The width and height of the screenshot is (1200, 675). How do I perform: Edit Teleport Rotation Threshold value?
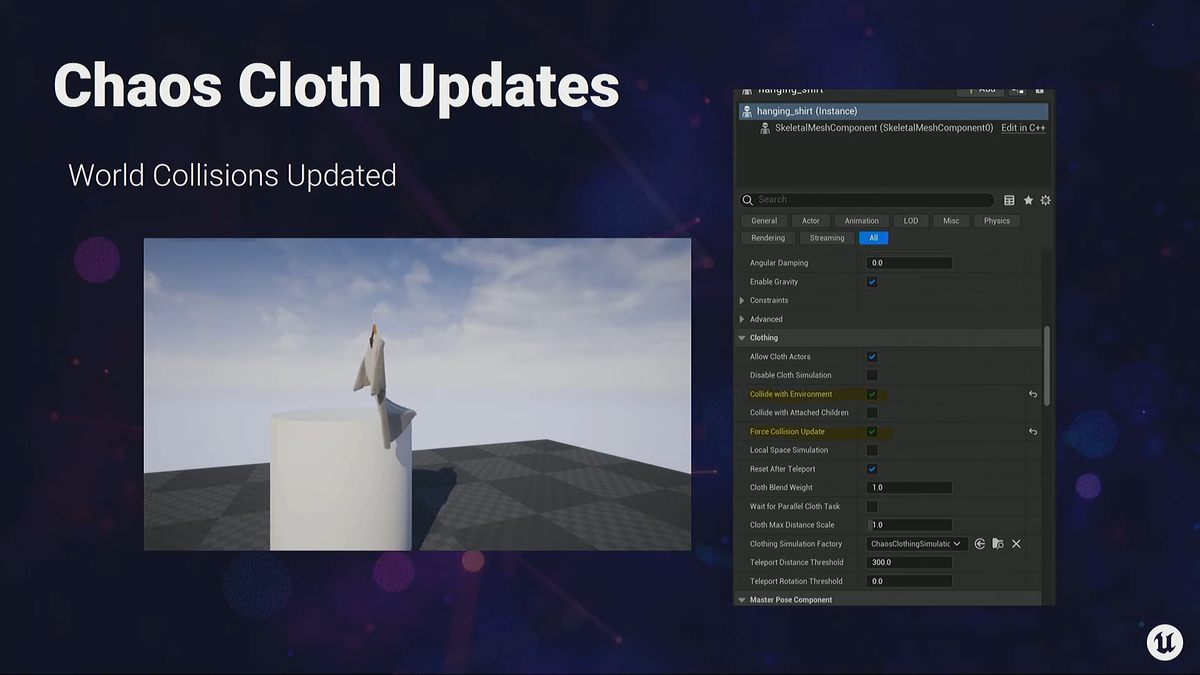point(909,581)
